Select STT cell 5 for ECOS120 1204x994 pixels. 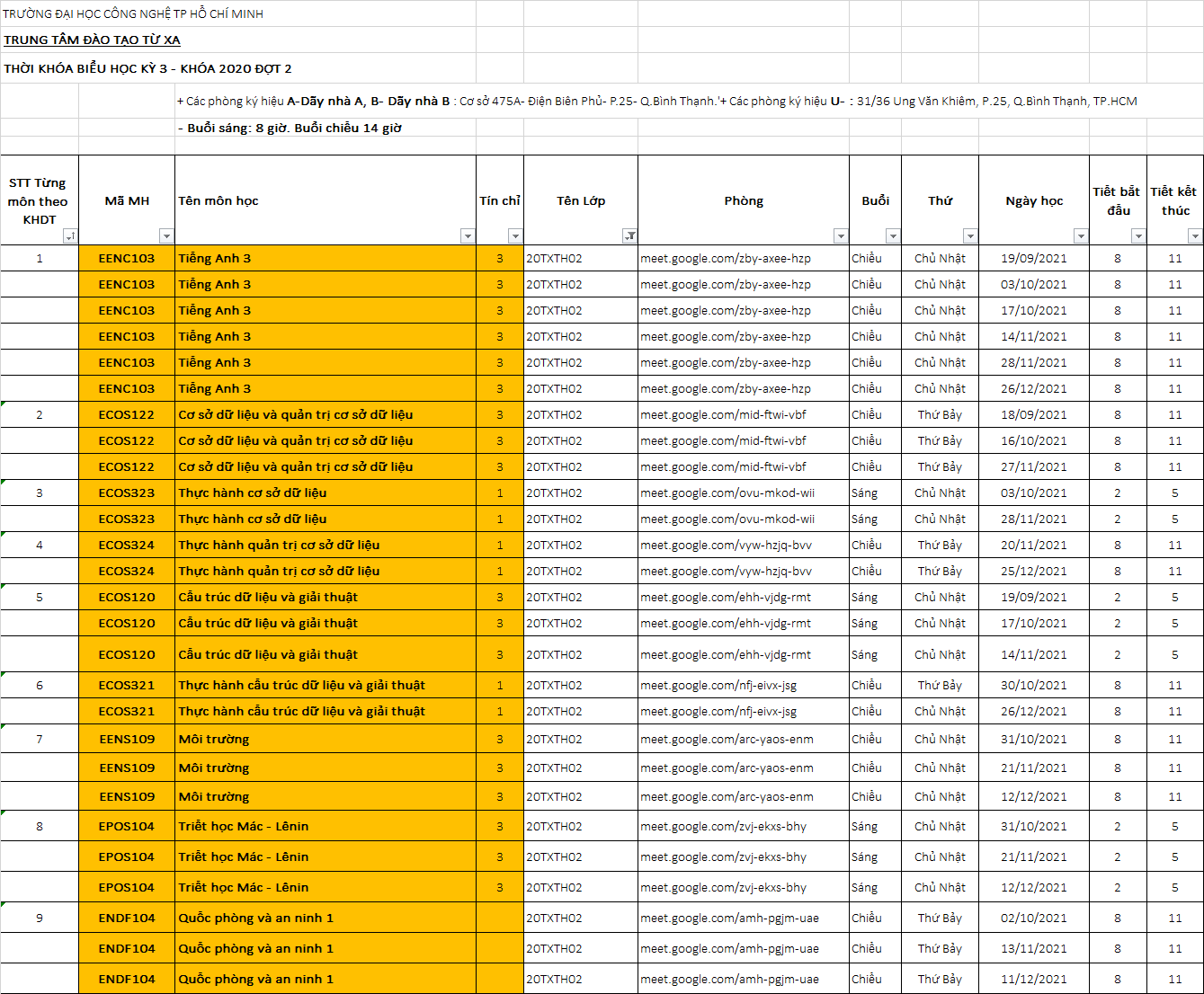[x=40, y=598]
